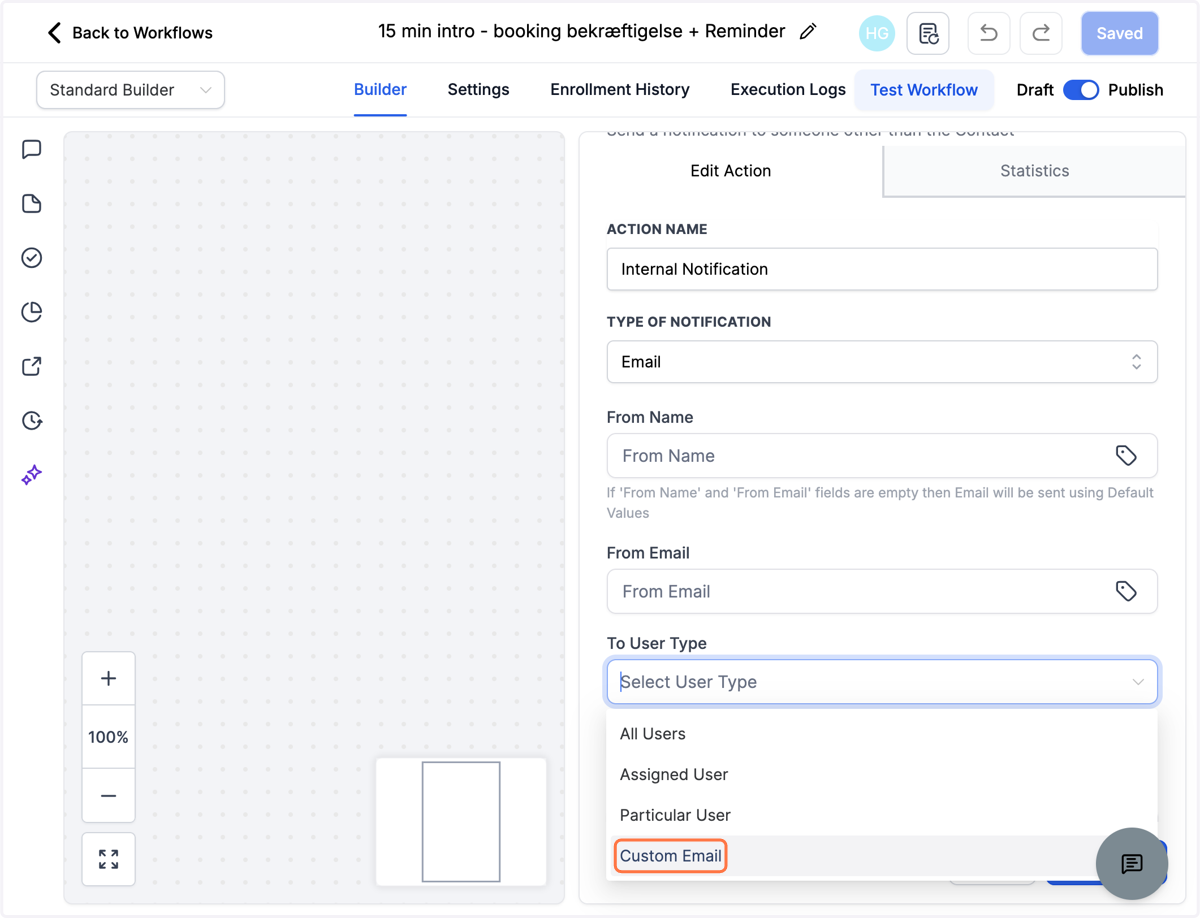Image resolution: width=1200 pixels, height=918 pixels.
Task: Click the checkmark circle sidebar icon
Action: [32, 258]
